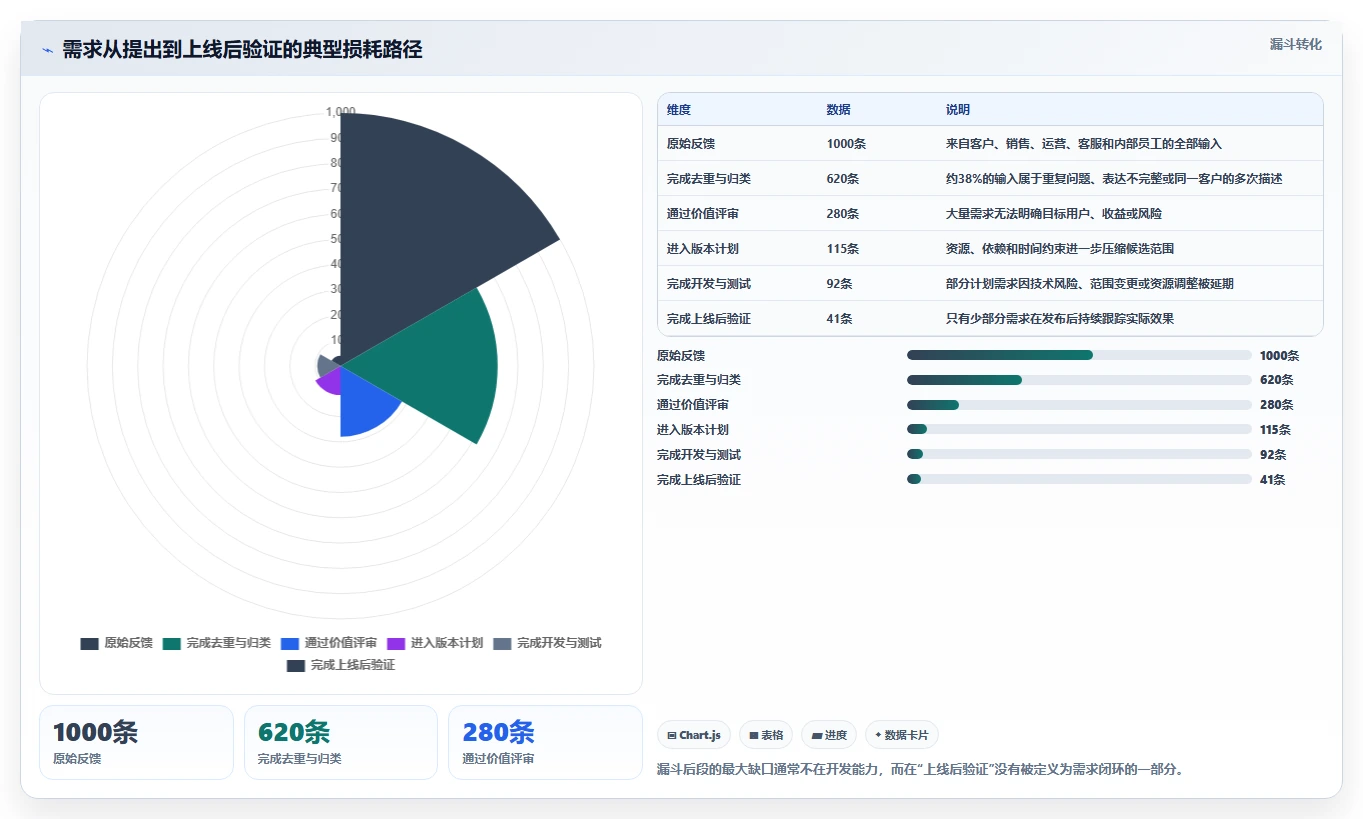Viewport: 1363px width, 819px height.
Task: Open the 620条 完成去重与归类 data card
Action: coord(341,742)
